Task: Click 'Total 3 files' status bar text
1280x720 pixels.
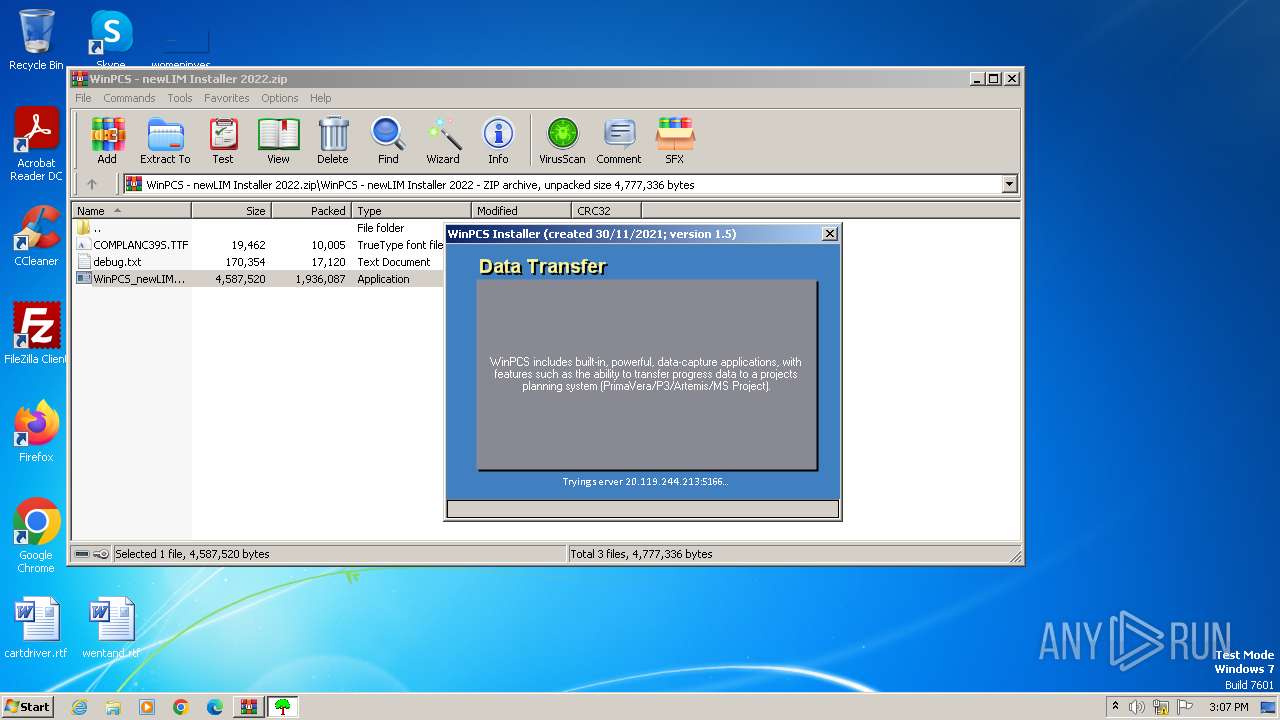Action: click(641, 554)
